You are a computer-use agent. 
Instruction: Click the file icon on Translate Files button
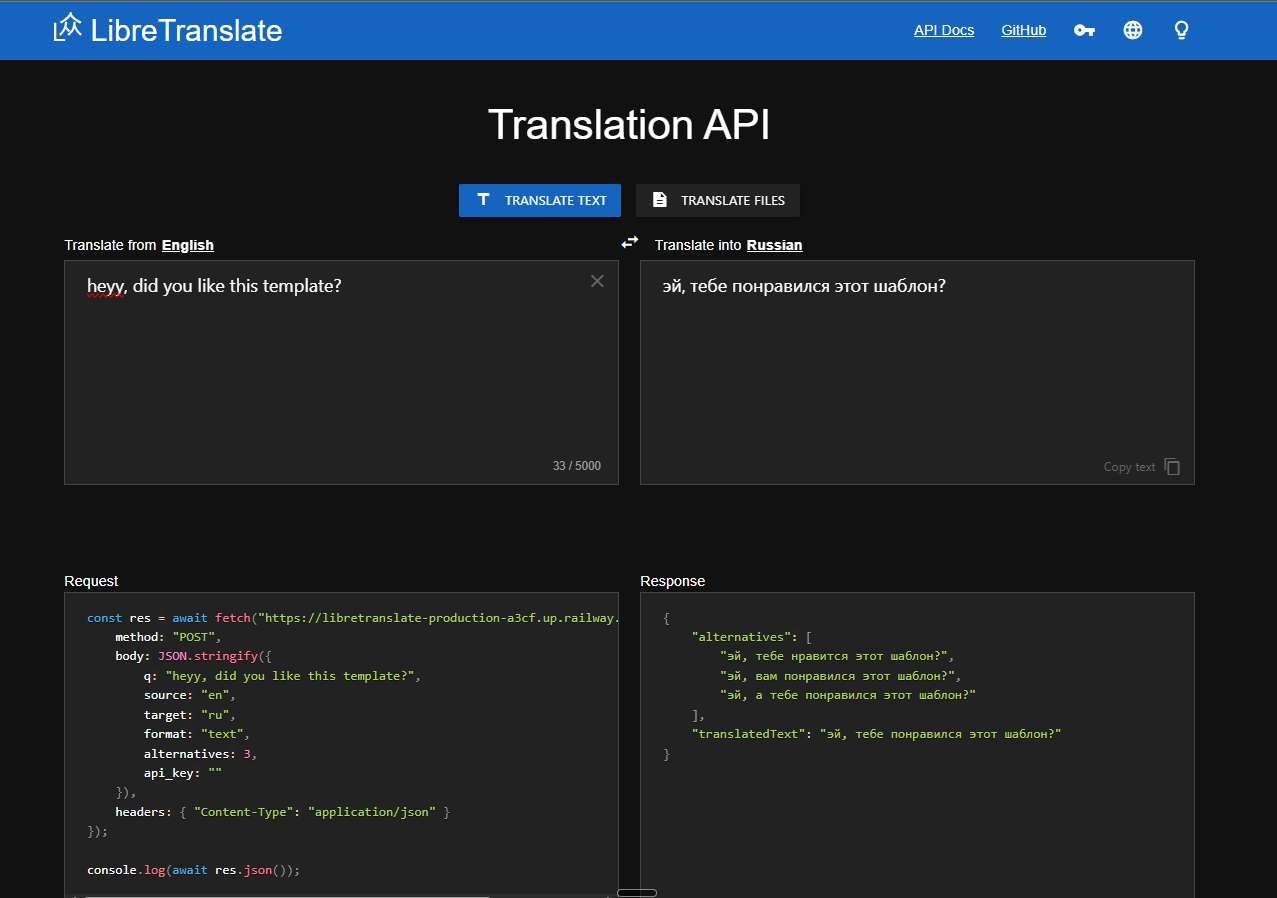[x=659, y=200]
